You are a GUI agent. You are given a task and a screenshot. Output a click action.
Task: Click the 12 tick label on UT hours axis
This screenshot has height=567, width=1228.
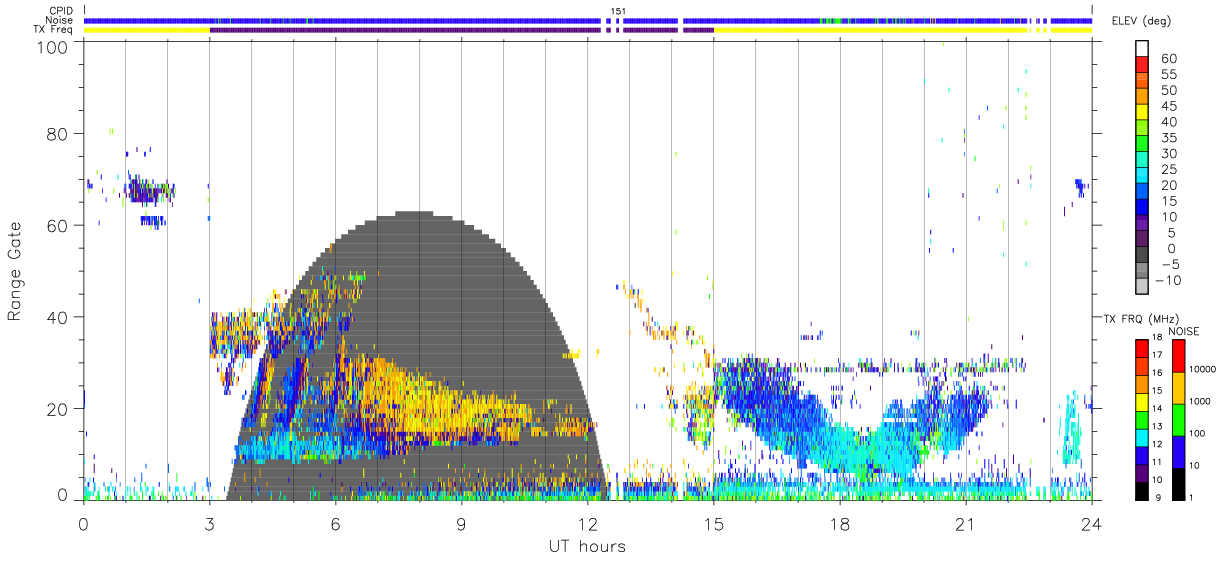[x=587, y=523]
